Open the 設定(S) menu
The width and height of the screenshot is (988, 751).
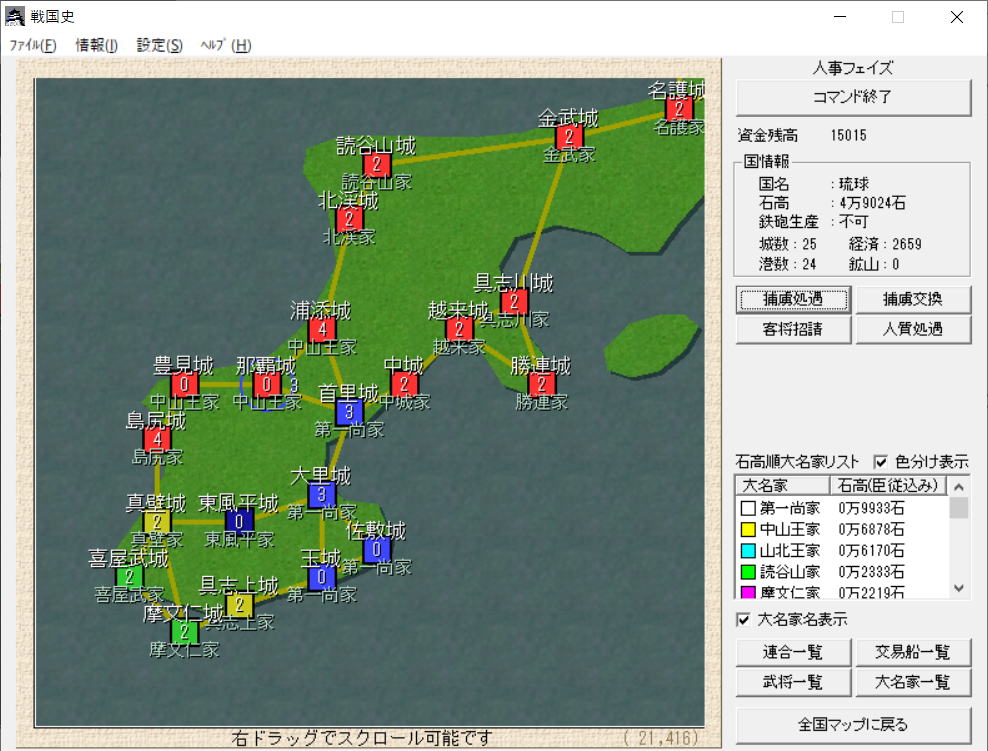pyautogui.click(x=160, y=45)
